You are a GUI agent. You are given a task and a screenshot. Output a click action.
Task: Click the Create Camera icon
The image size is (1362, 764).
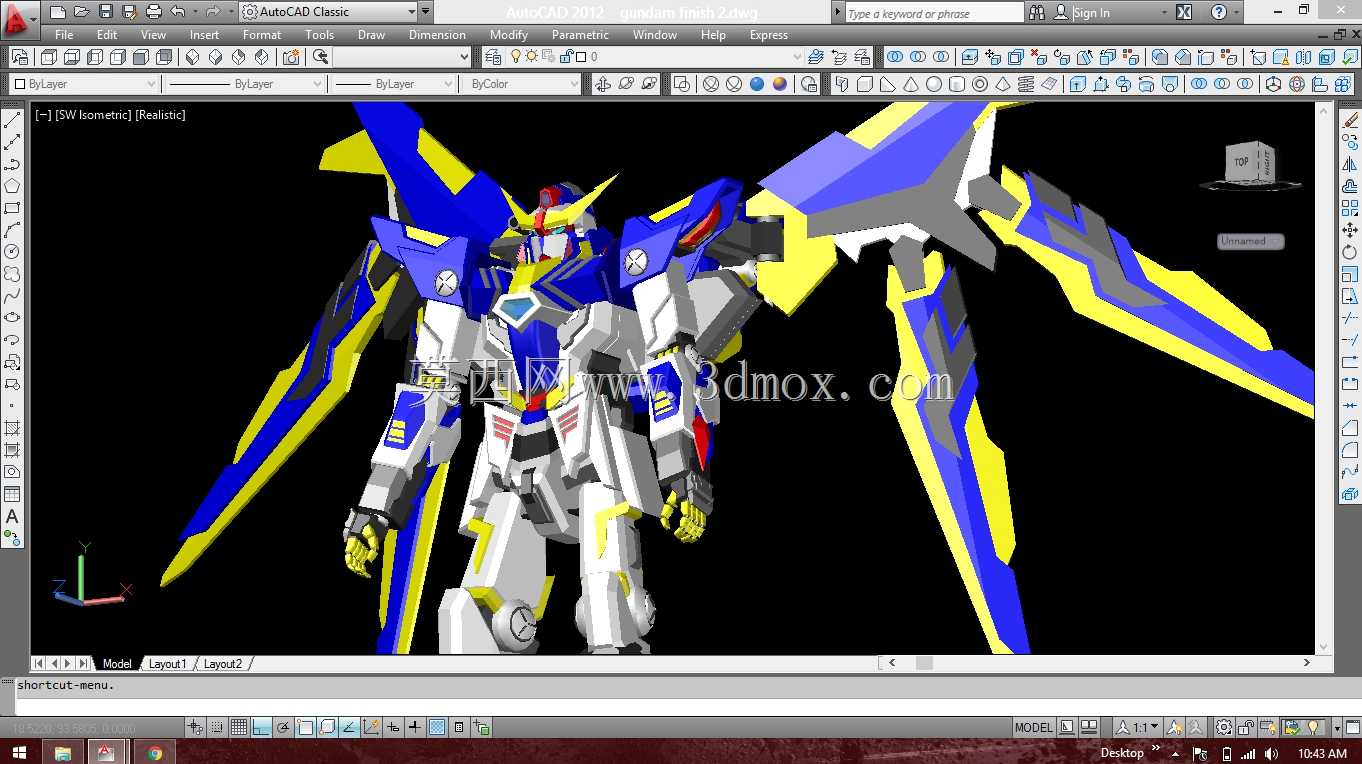289,57
